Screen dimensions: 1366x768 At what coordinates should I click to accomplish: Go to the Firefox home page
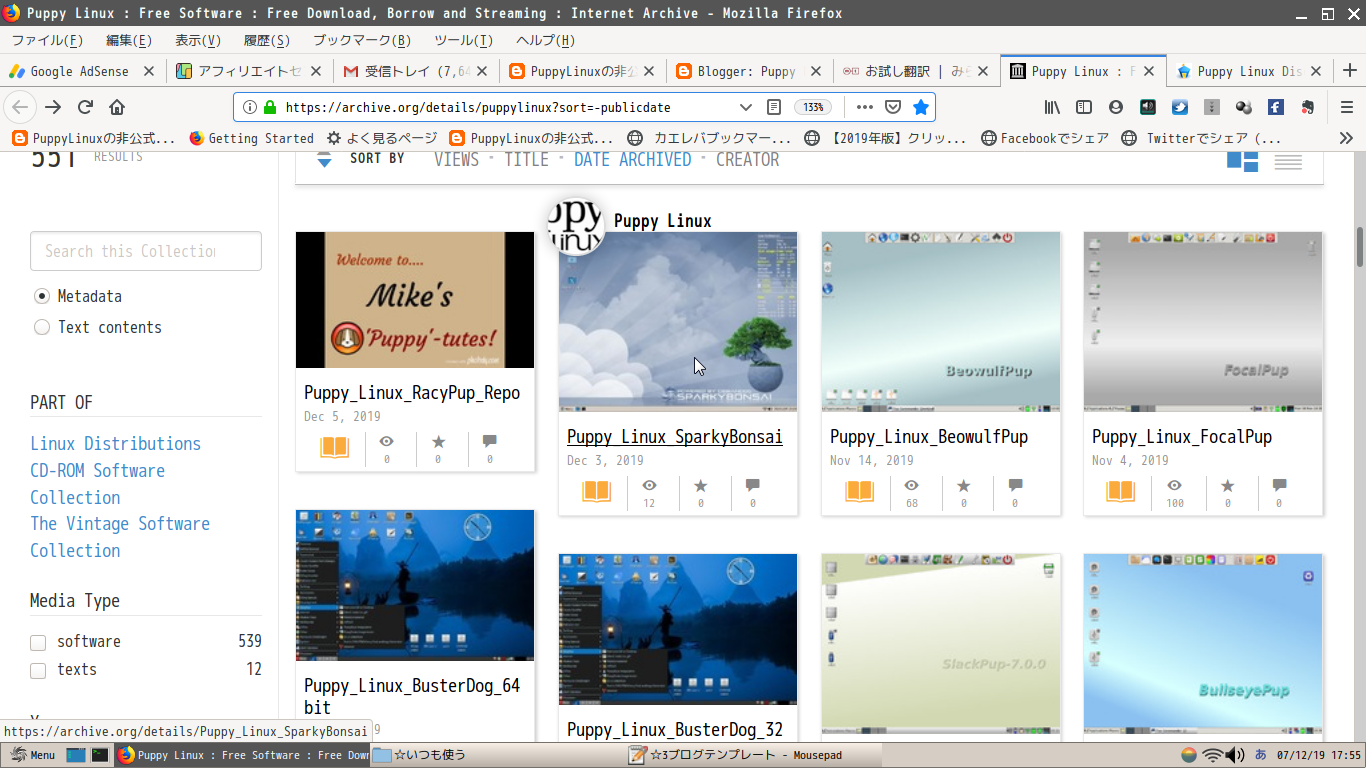pyautogui.click(x=117, y=107)
